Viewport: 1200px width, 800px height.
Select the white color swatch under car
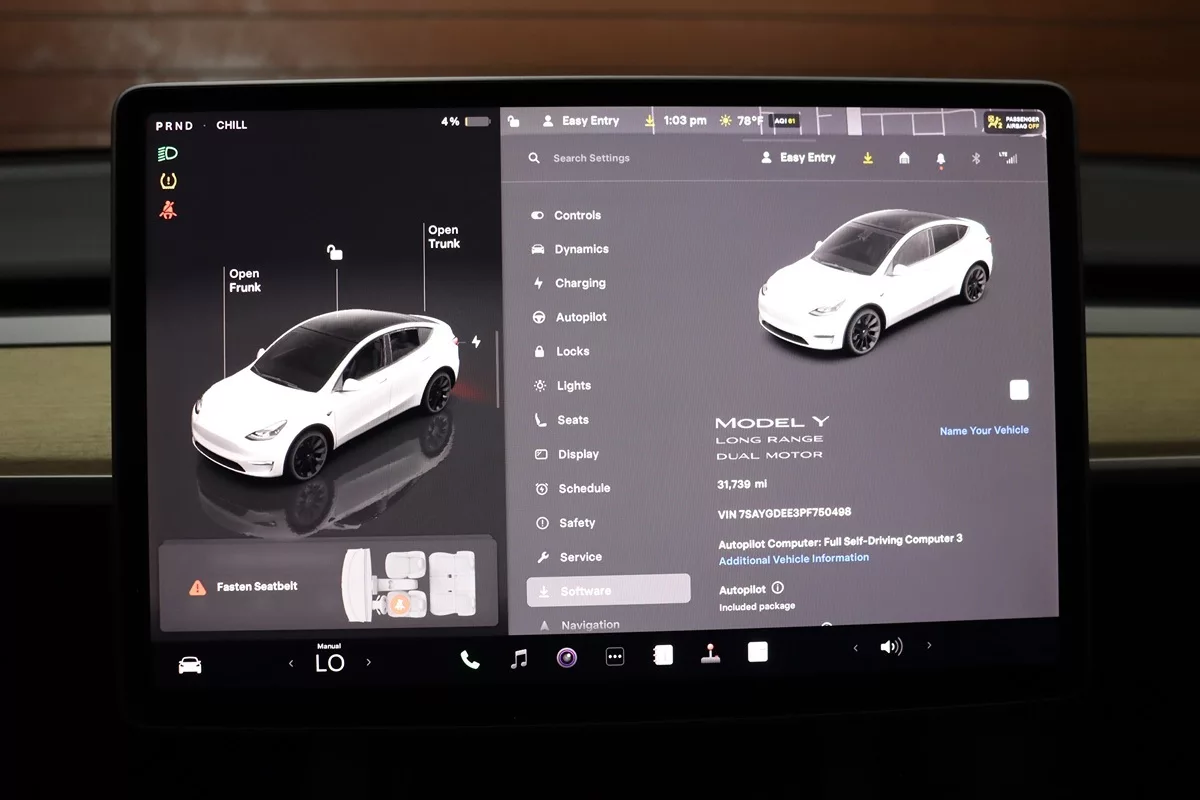click(x=1019, y=390)
